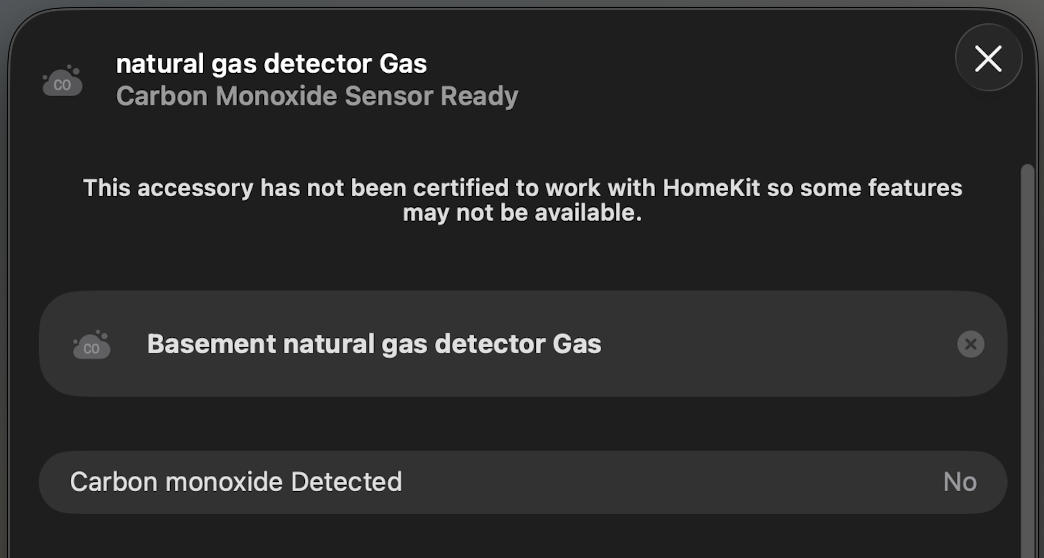Click empty space inside the name field
The height and width of the screenshot is (558, 1044).
pos(780,345)
